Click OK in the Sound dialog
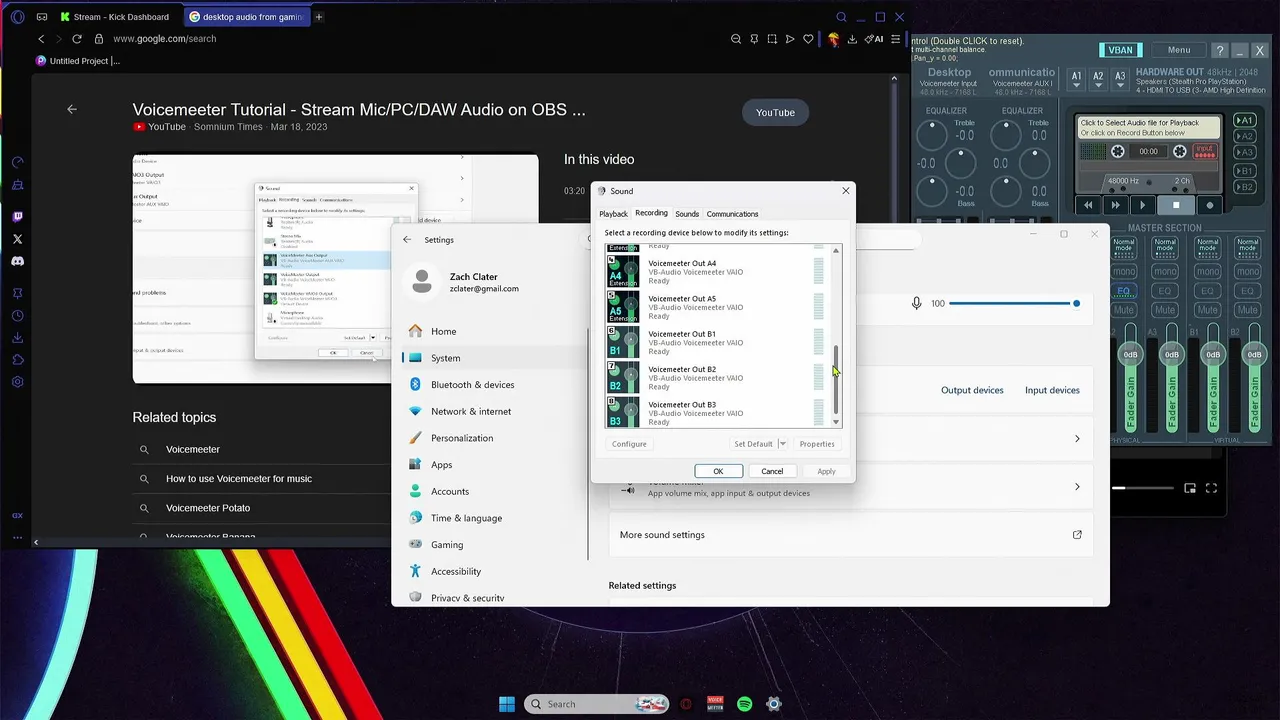 click(718, 471)
